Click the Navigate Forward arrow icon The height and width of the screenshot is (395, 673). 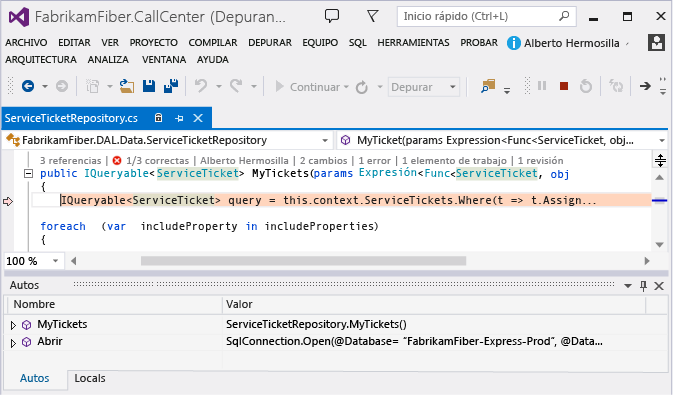62,86
